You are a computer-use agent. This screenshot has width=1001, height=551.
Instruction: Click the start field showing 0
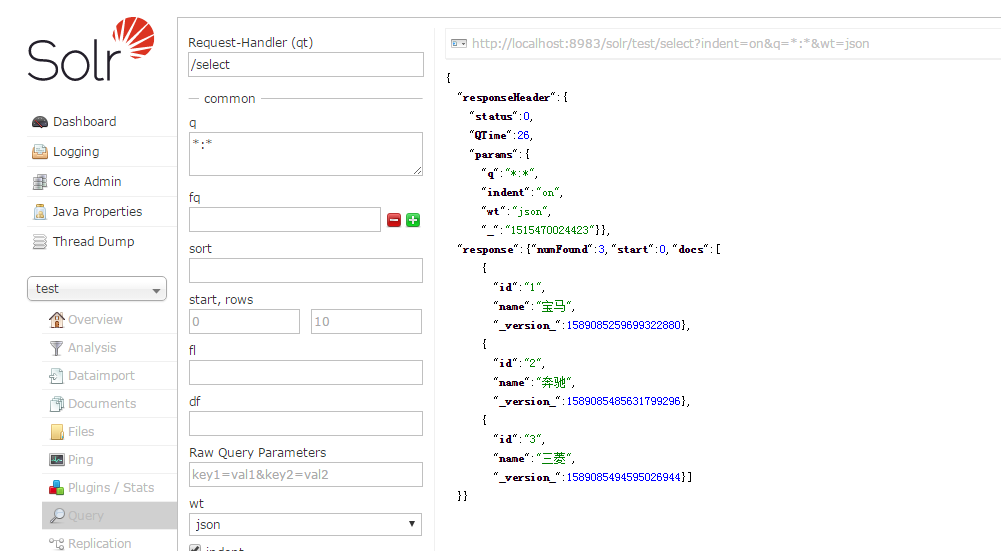(244, 322)
